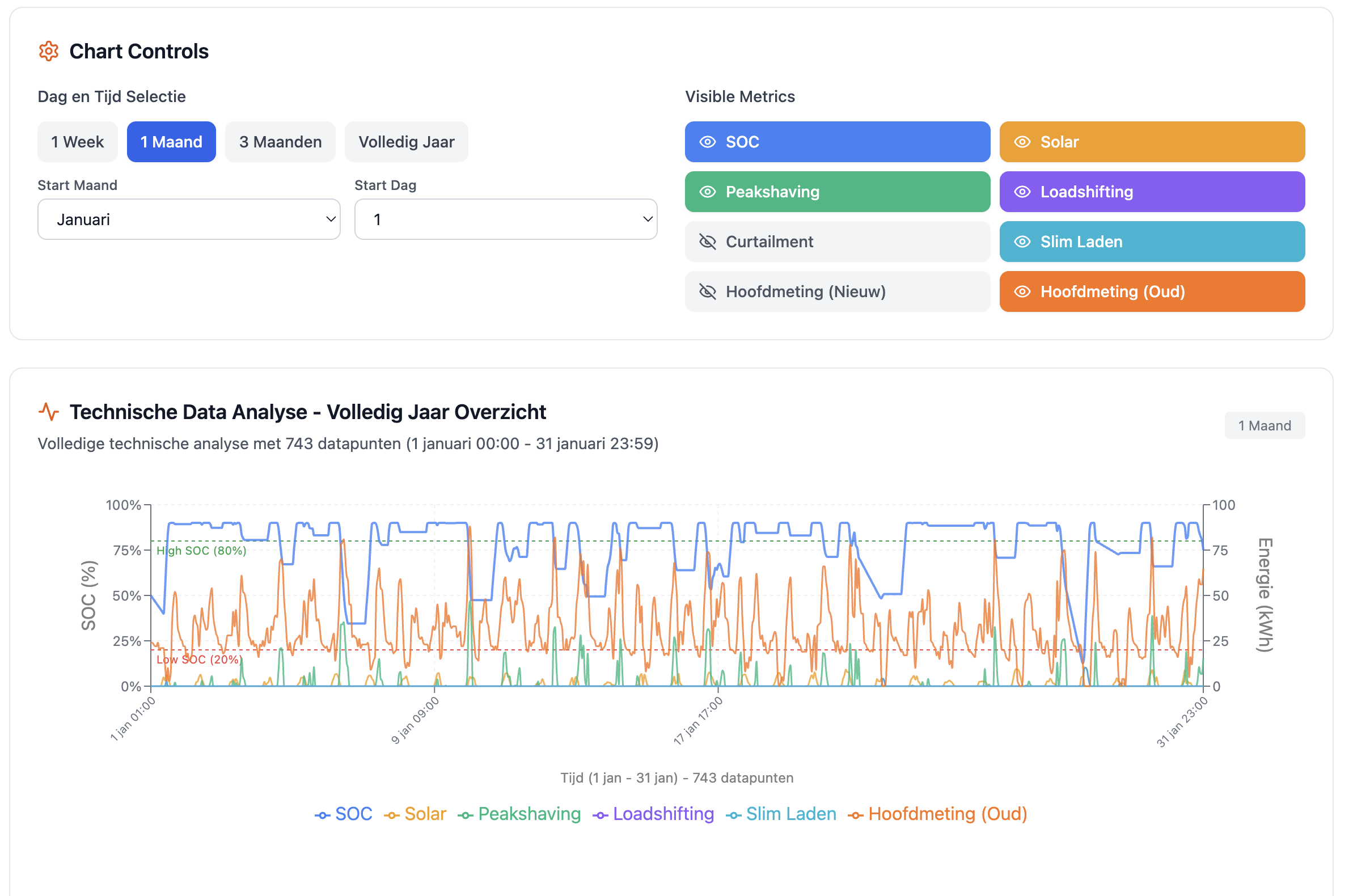The image size is (1353, 896).
Task: Open the Start Dag dropdown
Action: click(x=505, y=219)
